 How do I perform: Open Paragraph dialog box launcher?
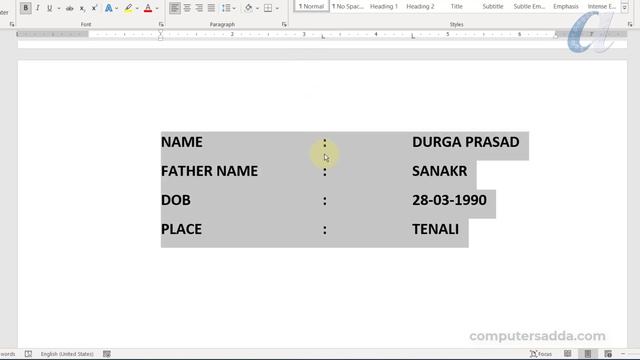[284, 24]
